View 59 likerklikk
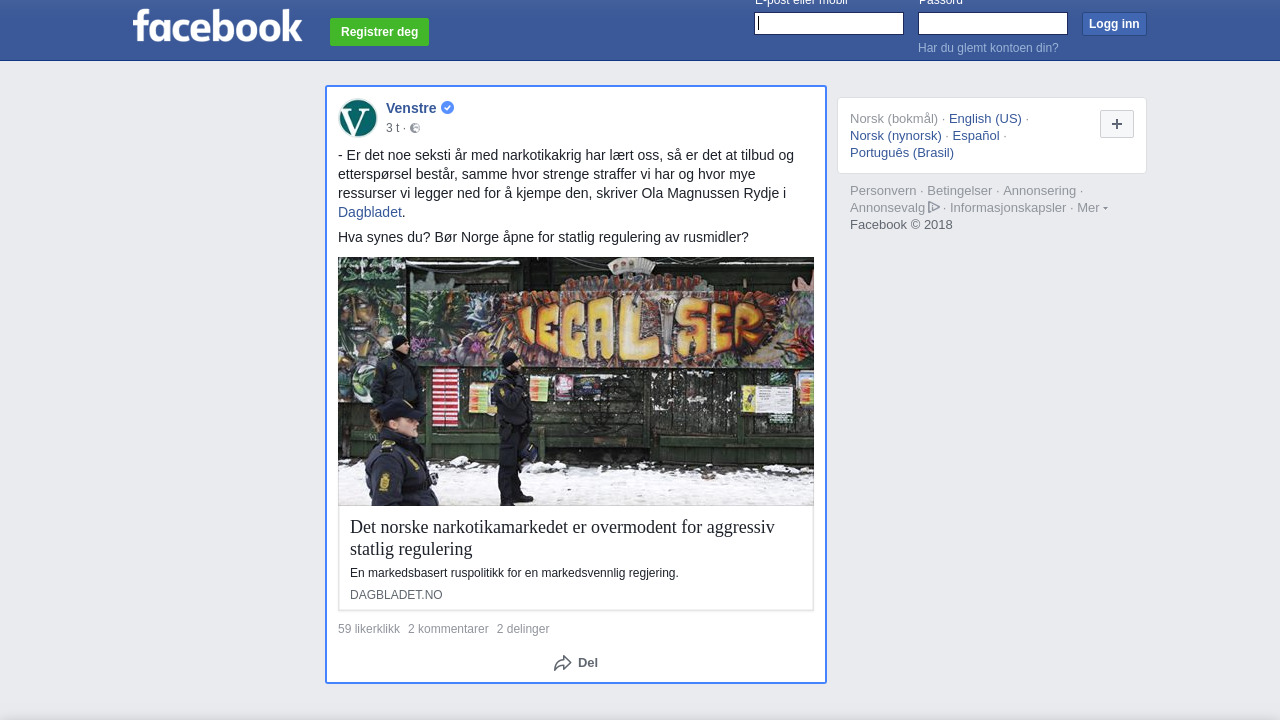This screenshot has width=1280, height=720. pos(369,629)
